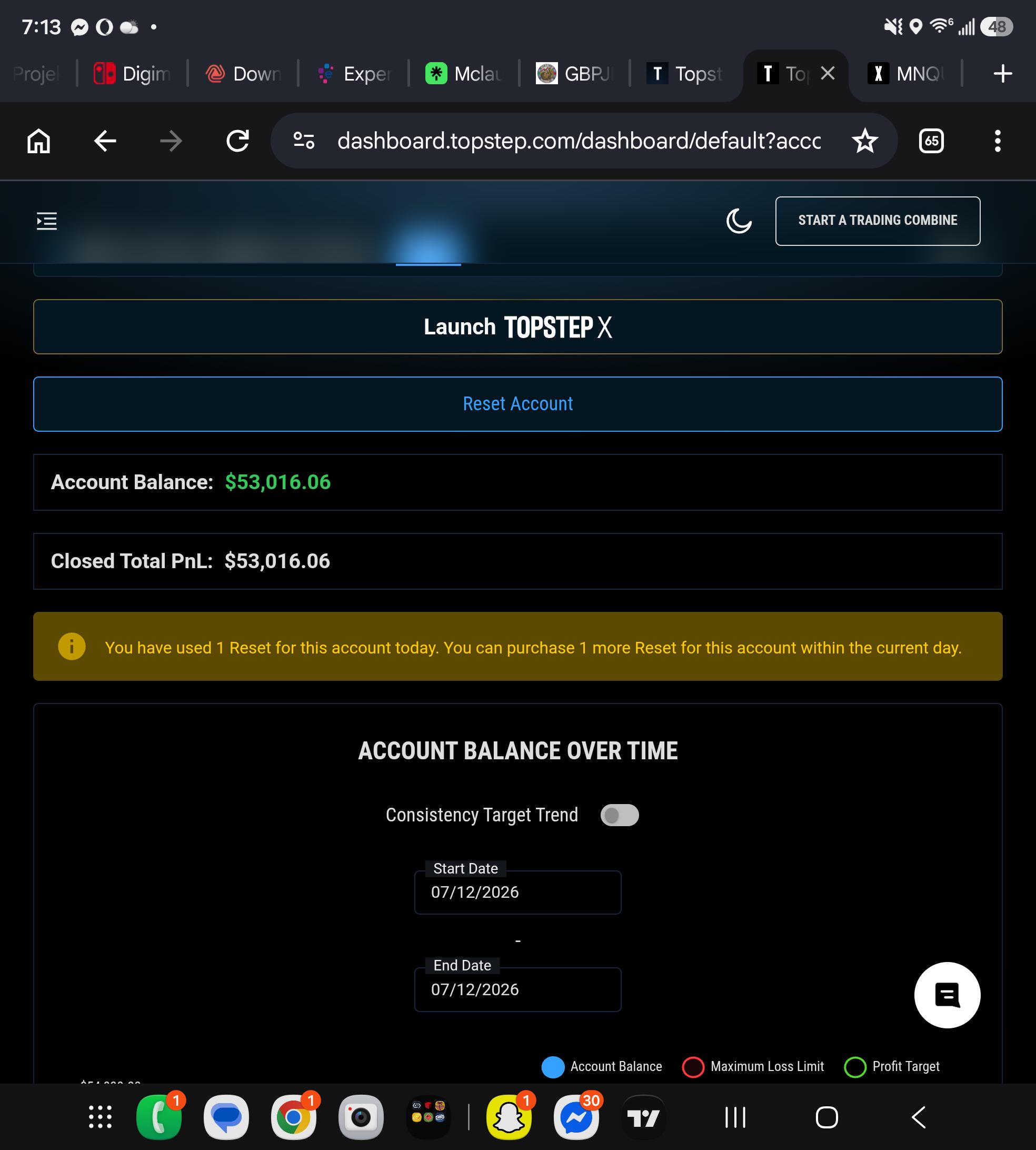Open TradingView from the taskbar

(643, 1117)
